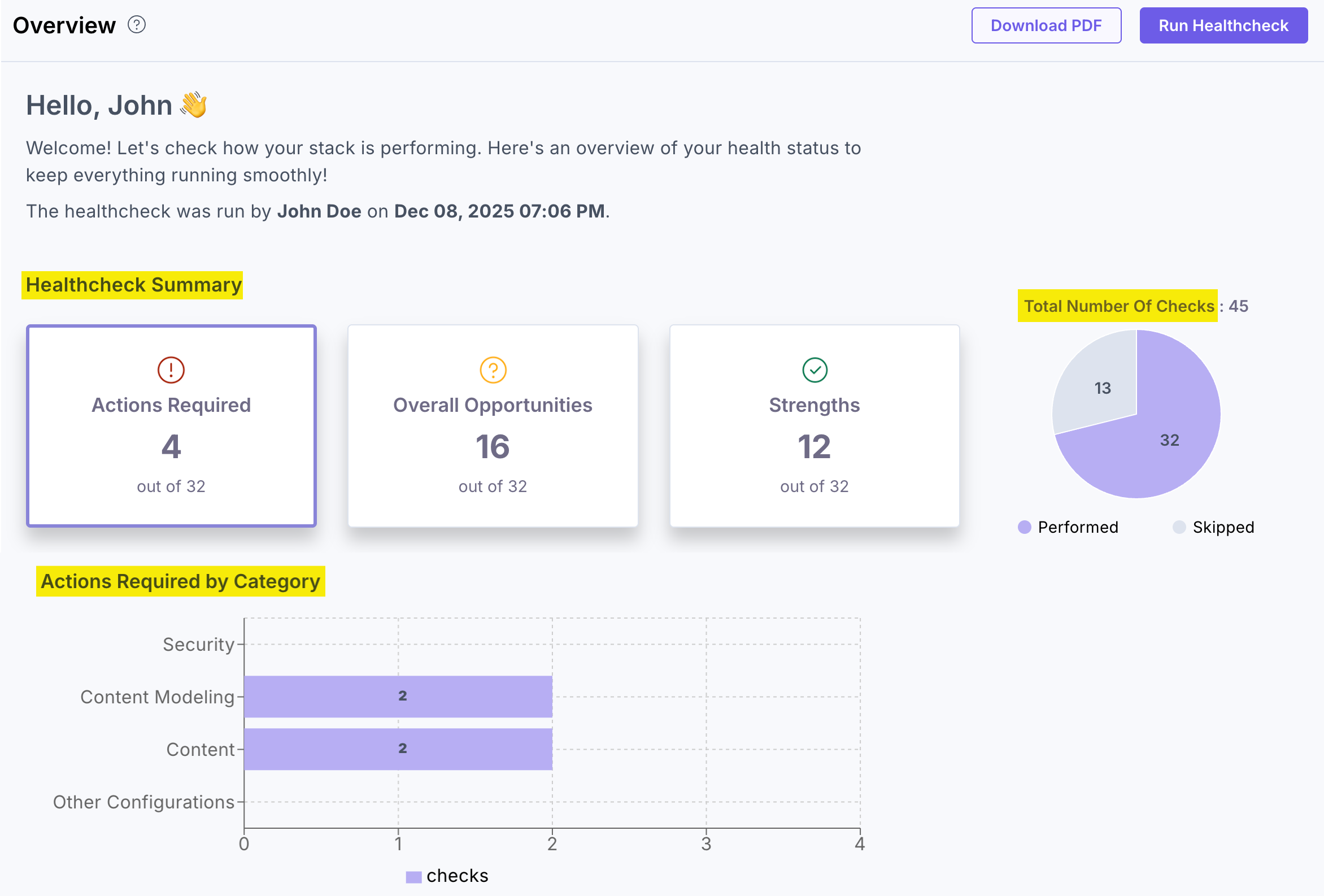1324x896 pixels.
Task: Open the Healthcheck Summary section header
Action: 133,285
